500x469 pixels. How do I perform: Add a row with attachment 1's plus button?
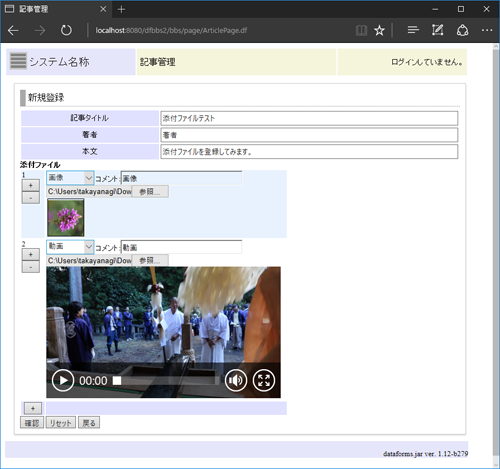(31, 185)
